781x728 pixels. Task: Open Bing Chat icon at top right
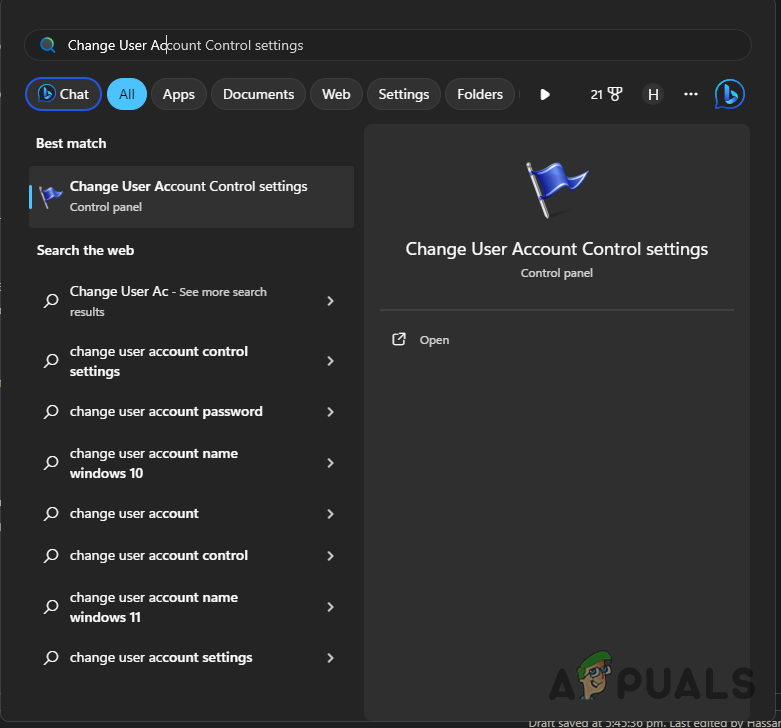tap(729, 94)
